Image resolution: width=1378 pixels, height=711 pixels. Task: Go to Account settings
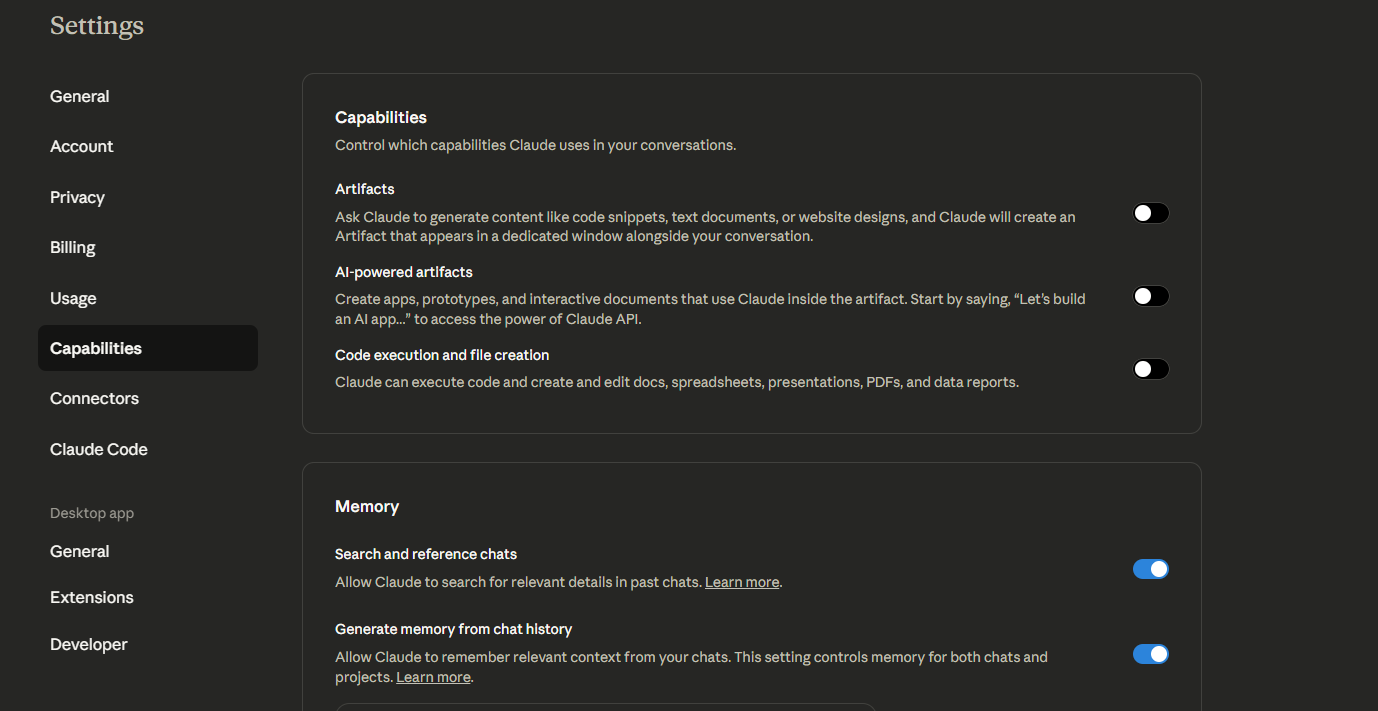pos(82,146)
